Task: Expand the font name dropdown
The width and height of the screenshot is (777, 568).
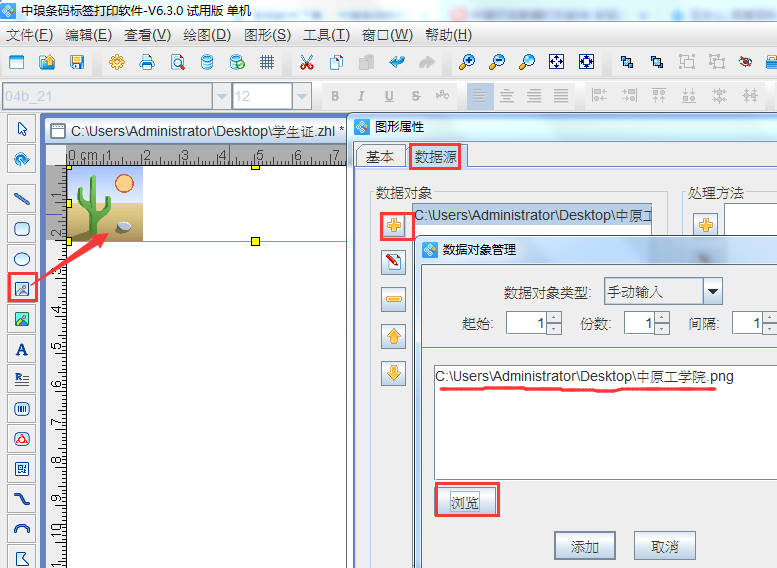Action: pos(220,96)
